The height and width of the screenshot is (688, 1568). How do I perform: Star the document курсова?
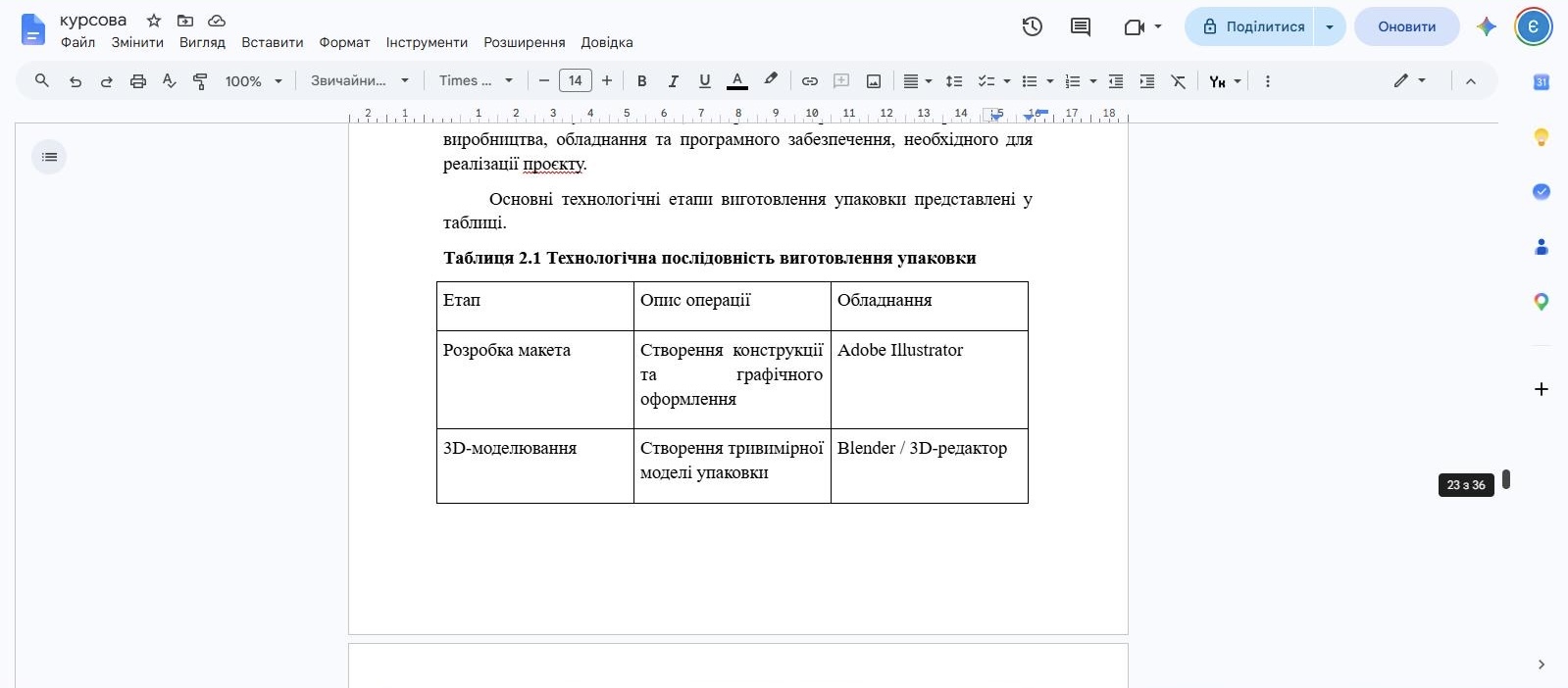[154, 21]
